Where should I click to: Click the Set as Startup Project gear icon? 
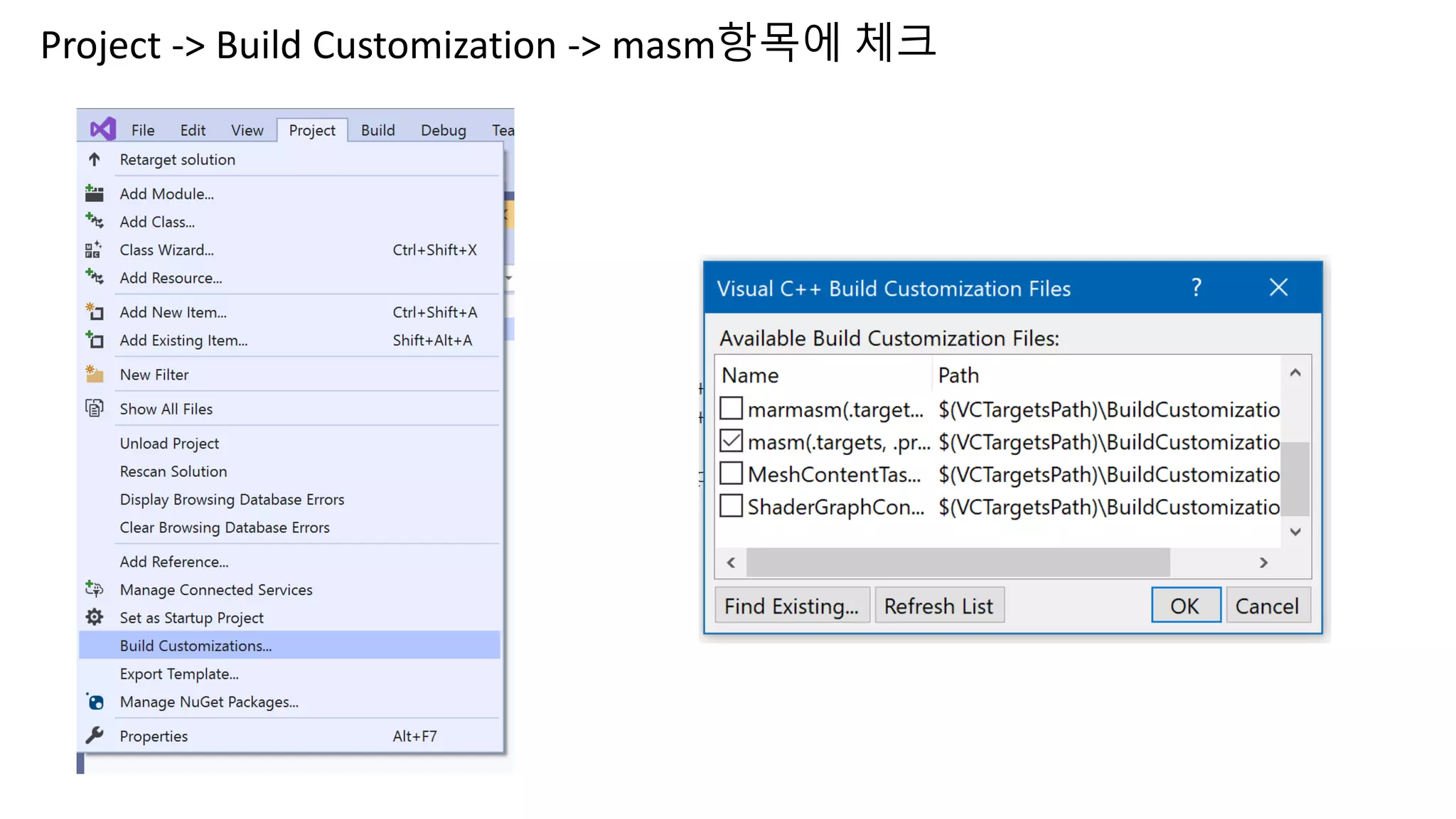click(94, 617)
